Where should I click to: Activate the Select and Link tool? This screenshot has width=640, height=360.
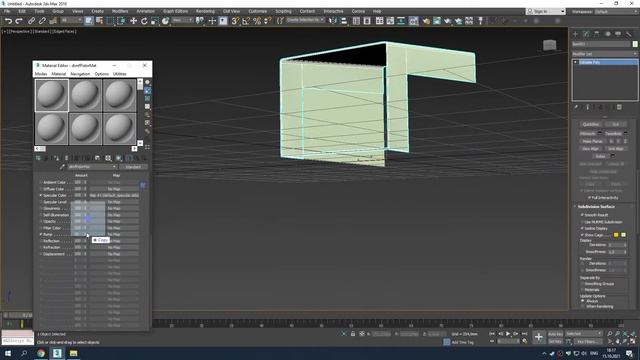click(31, 20)
